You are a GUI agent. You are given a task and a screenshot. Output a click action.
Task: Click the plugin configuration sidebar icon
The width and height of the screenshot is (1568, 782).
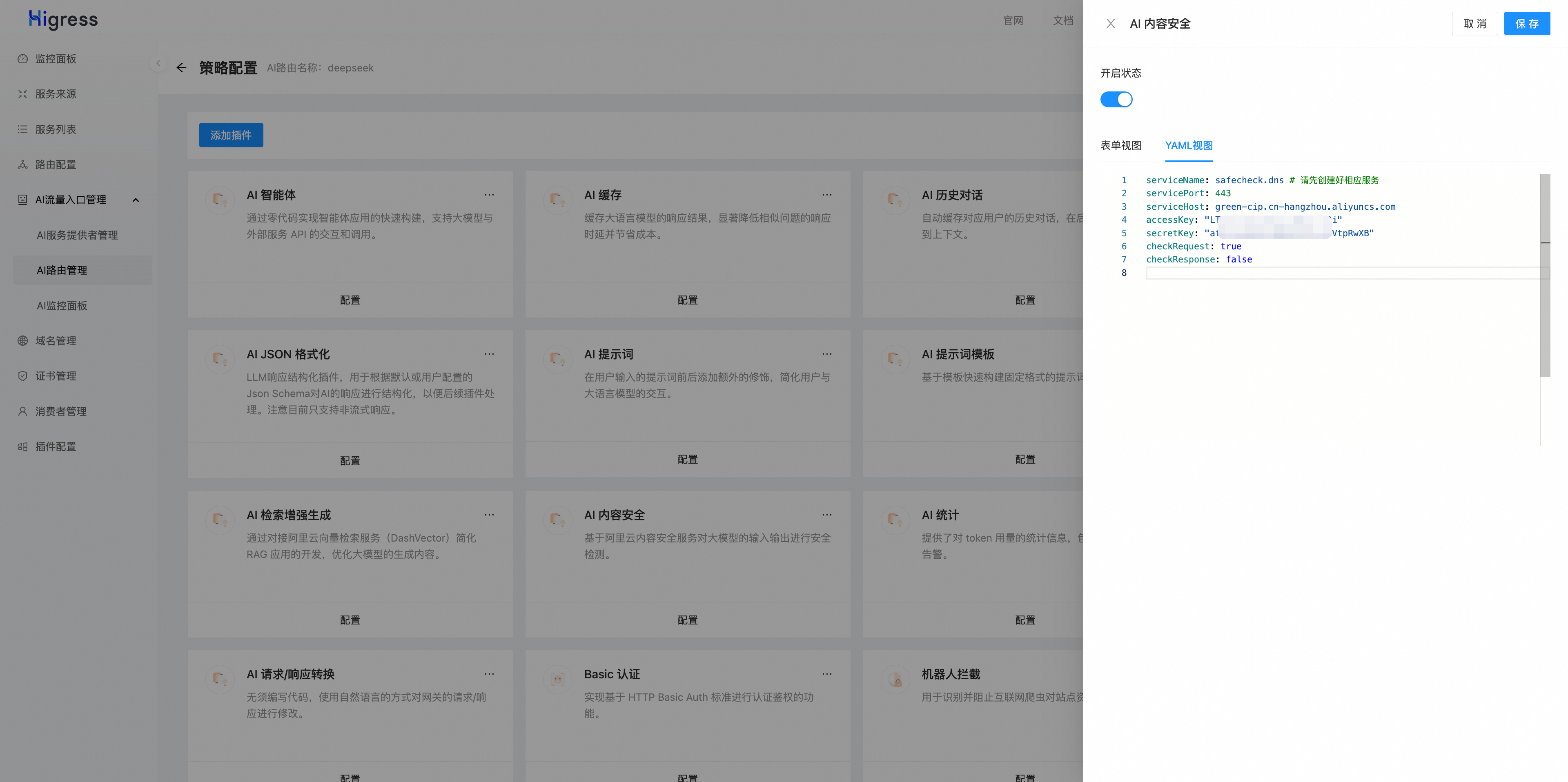click(x=22, y=447)
